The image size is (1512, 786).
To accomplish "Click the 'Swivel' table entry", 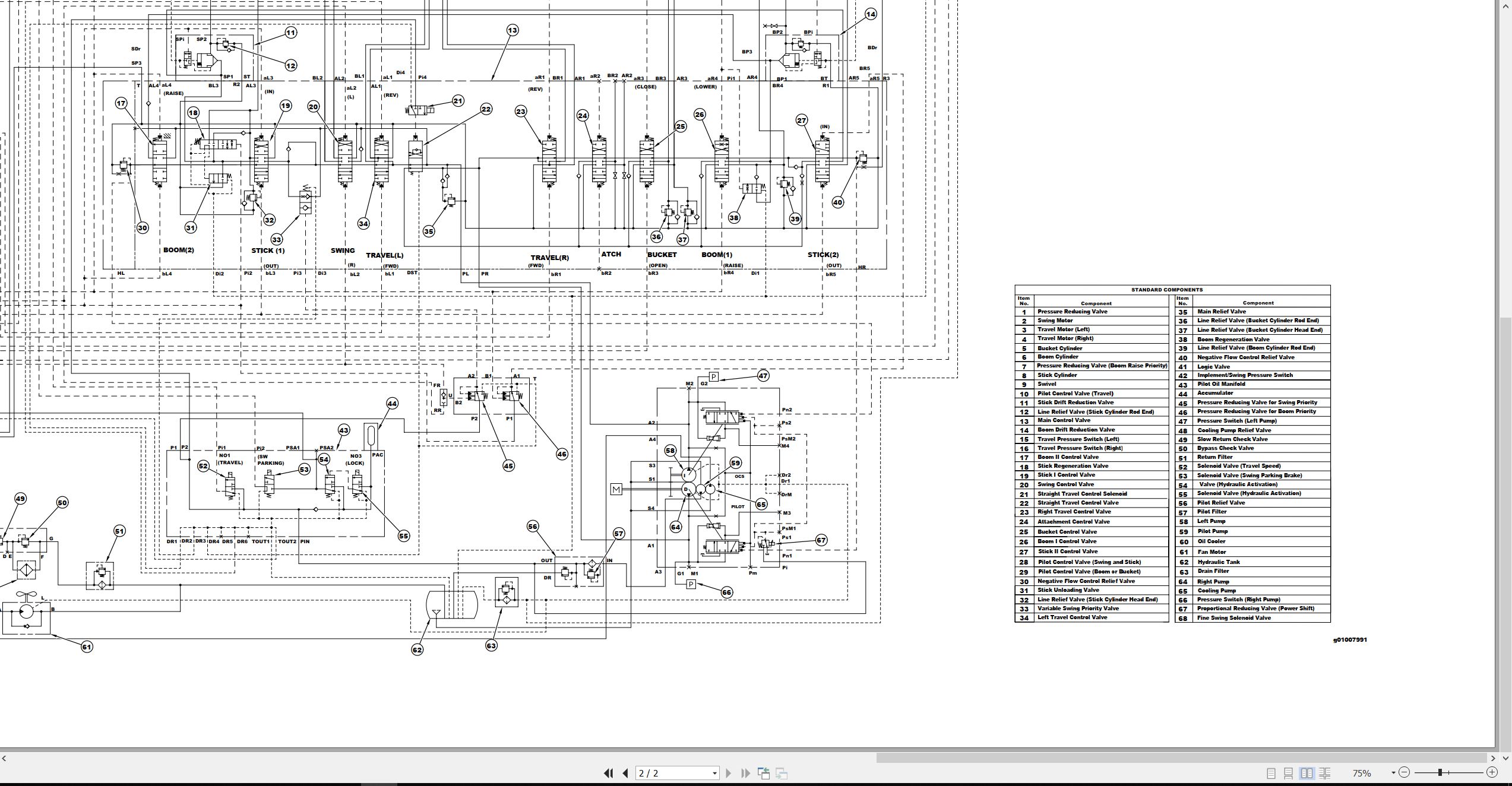I will pyautogui.click(x=1046, y=384).
